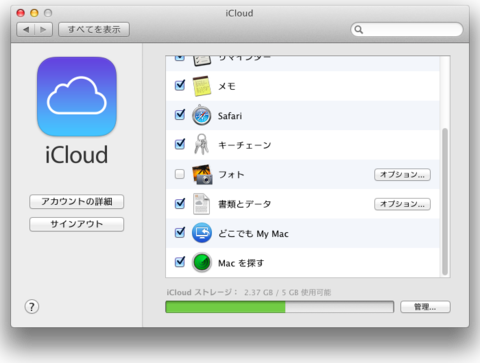Focus the search input field
The image size is (480, 363).
pyautogui.click(x=407, y=30)
